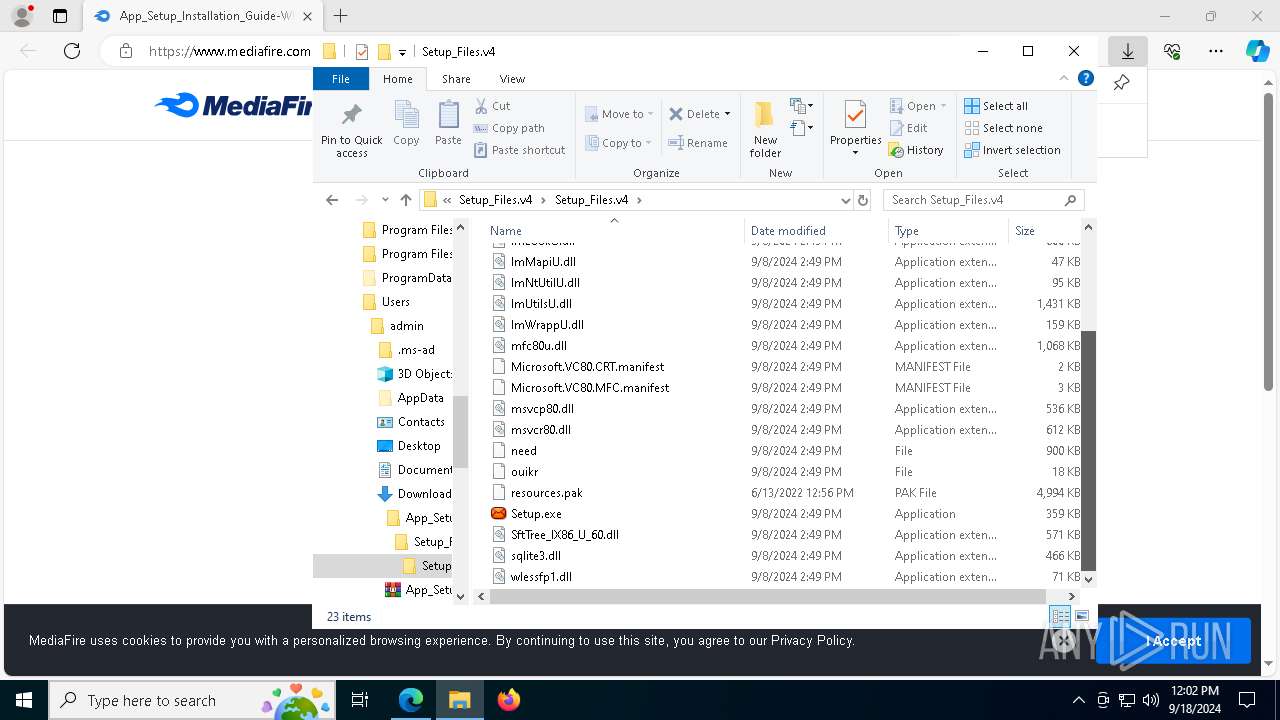Select the Setup.exe file
The height and width of the screenshot is (720, 1280).
coord(536,514)
